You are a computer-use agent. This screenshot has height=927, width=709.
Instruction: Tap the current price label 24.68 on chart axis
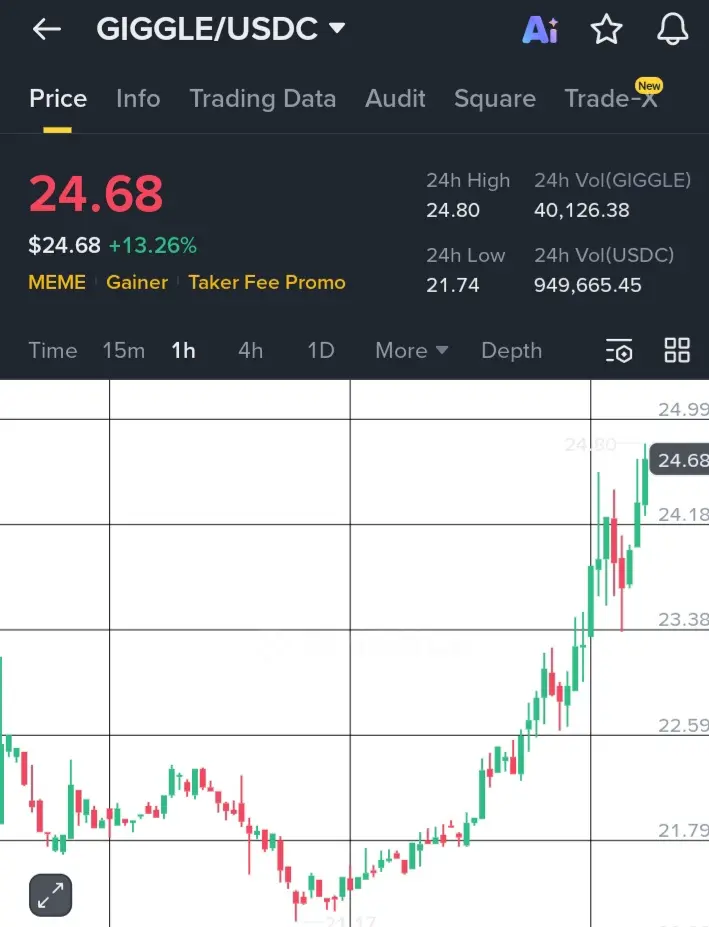pyautogui.click(x=679, y=459)
